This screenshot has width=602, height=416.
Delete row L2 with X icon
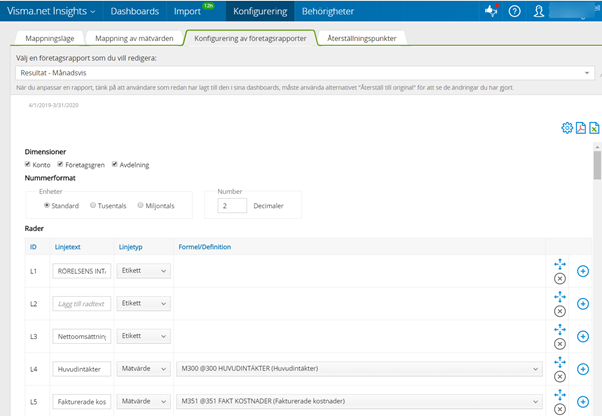click(560, 311)
